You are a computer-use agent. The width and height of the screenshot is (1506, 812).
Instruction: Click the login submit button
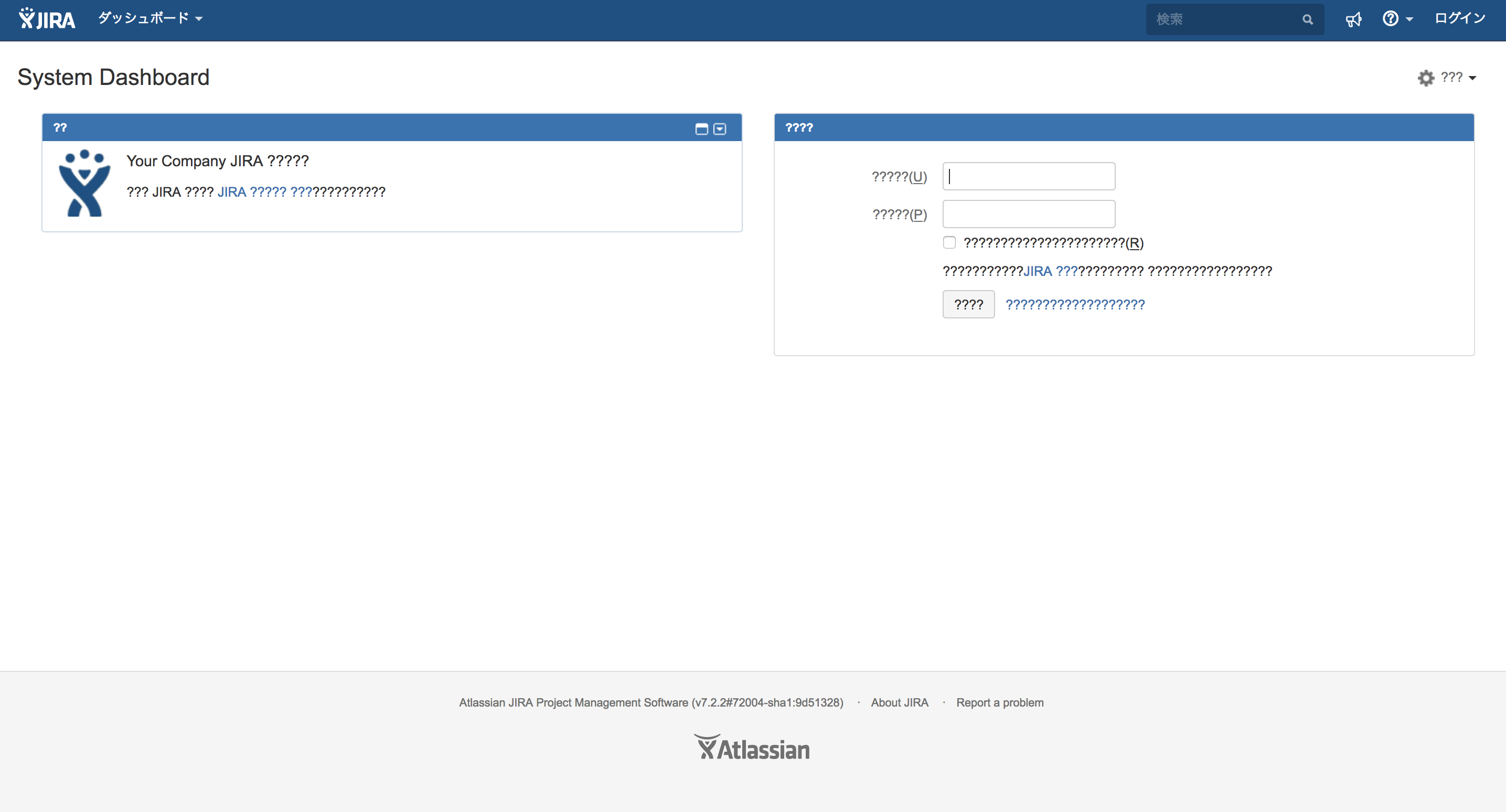(x=968, y=304)
